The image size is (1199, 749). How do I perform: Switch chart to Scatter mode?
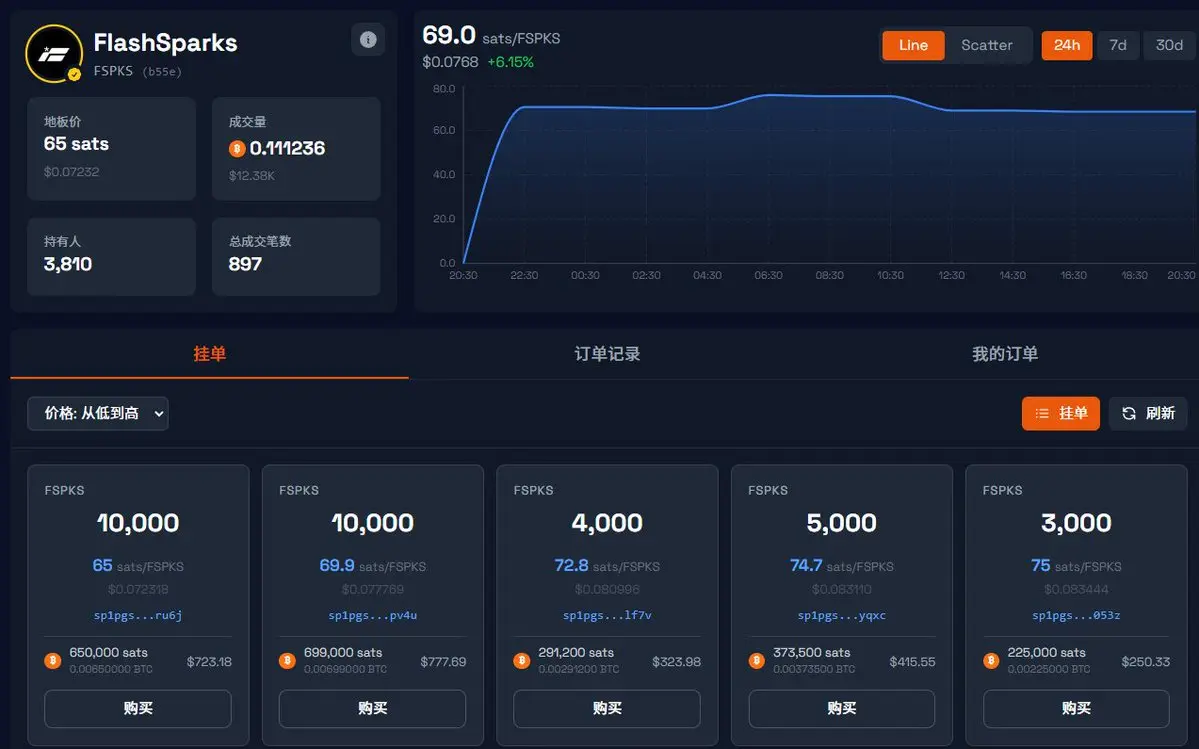(986, 45)
